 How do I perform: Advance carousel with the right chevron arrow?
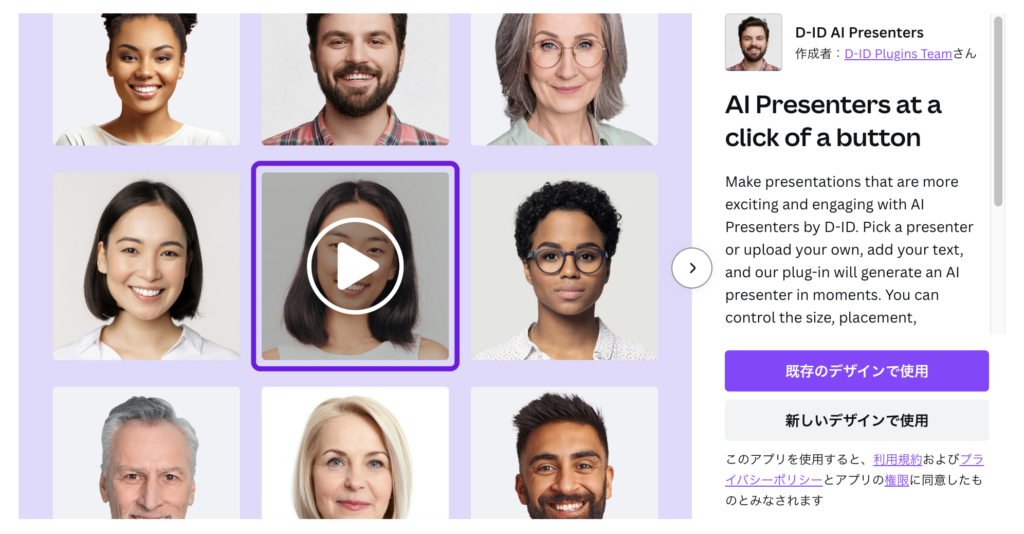(692, 268)
